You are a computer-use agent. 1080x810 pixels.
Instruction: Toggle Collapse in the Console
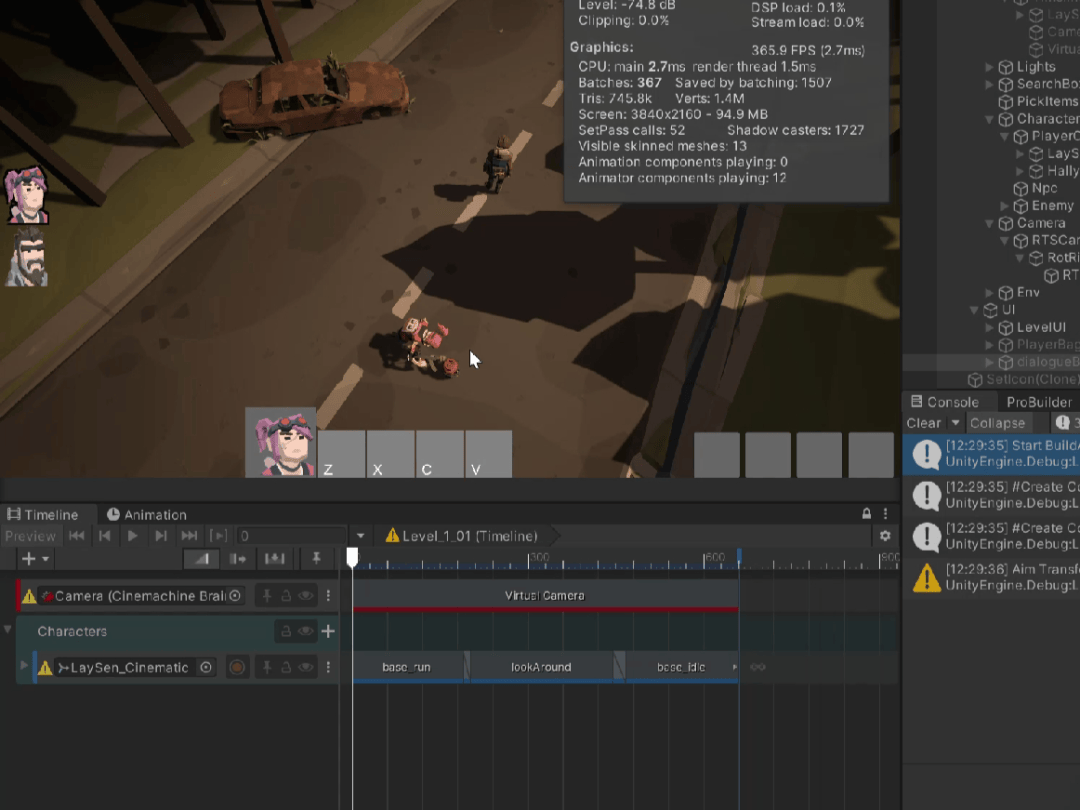[997, 423]
